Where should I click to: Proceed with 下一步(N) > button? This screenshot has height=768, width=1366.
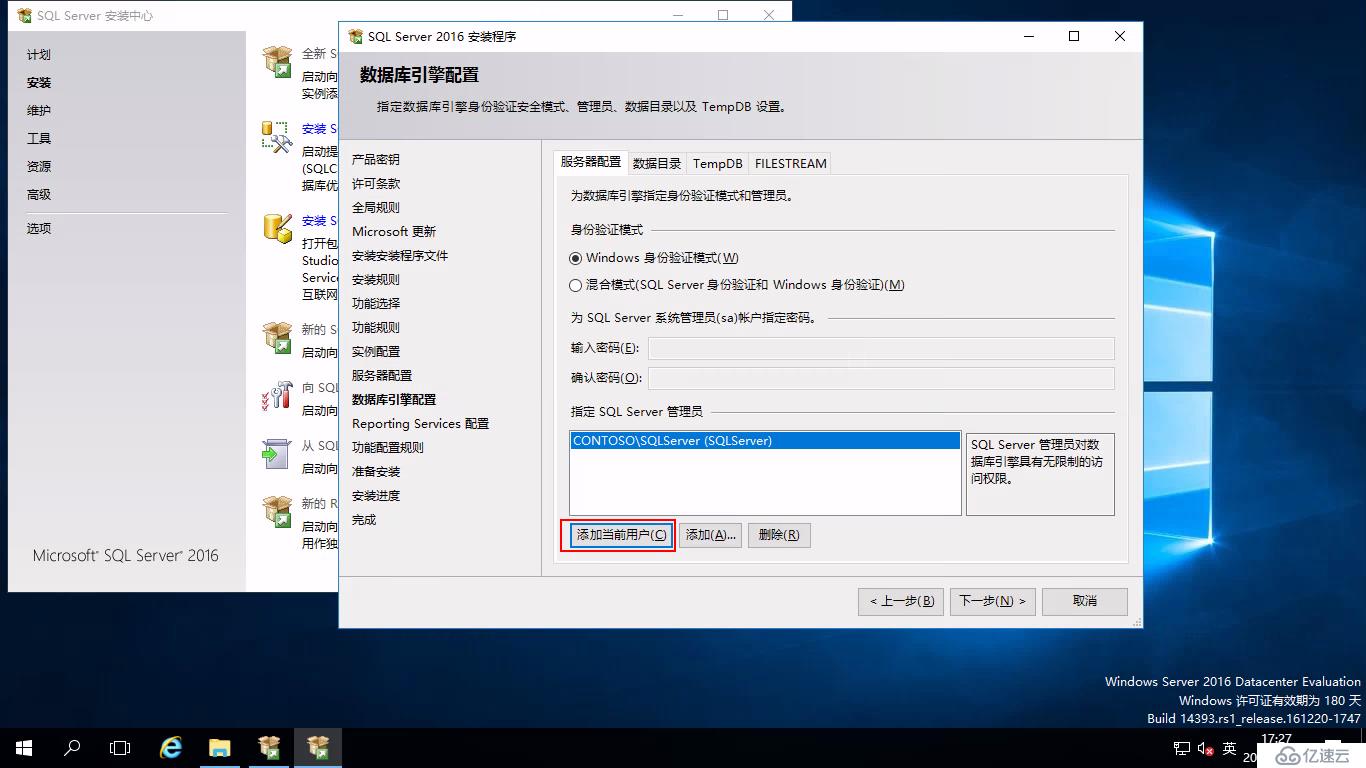pos(993,601)
